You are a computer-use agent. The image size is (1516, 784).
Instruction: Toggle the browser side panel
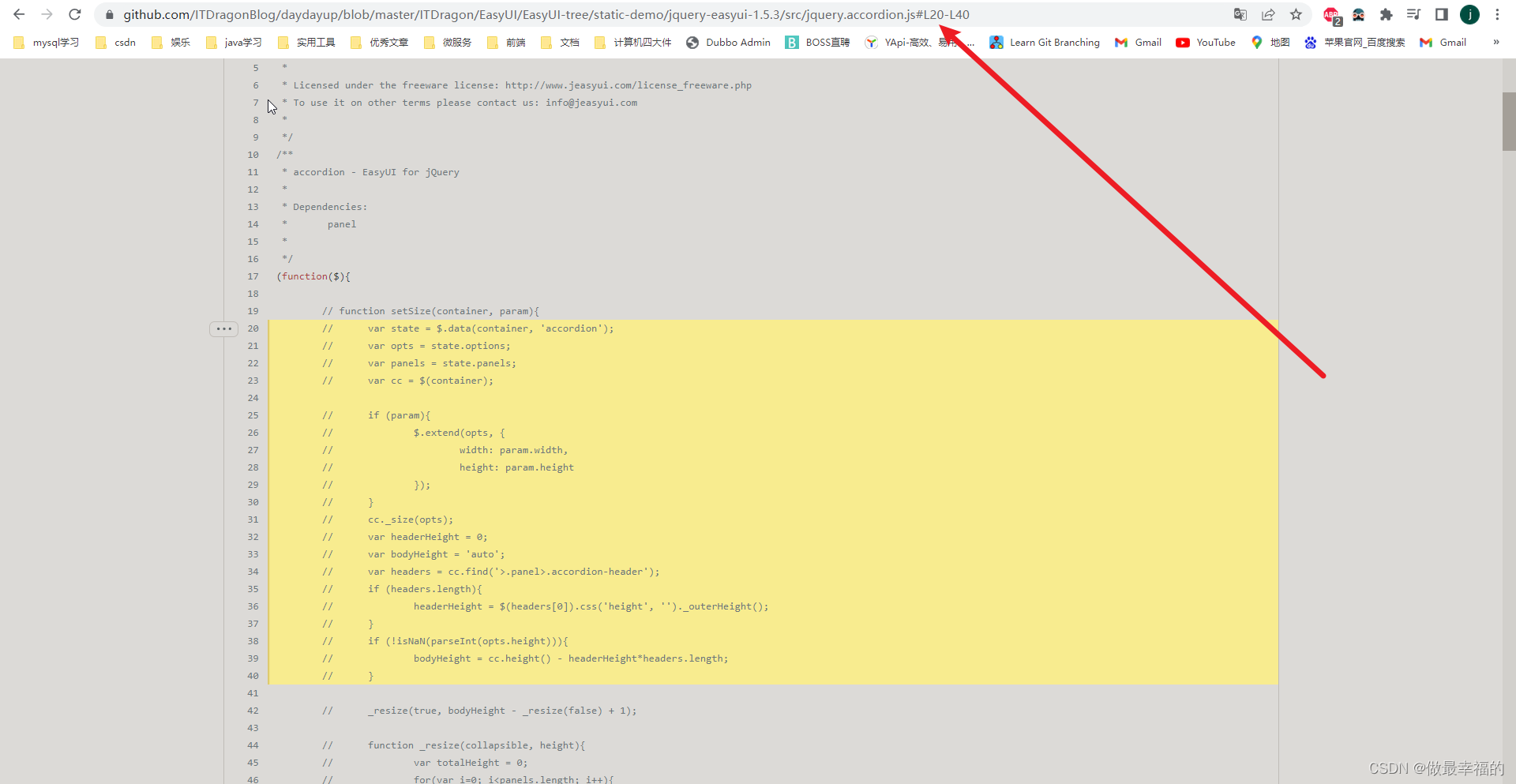[x=1441, y=14]
